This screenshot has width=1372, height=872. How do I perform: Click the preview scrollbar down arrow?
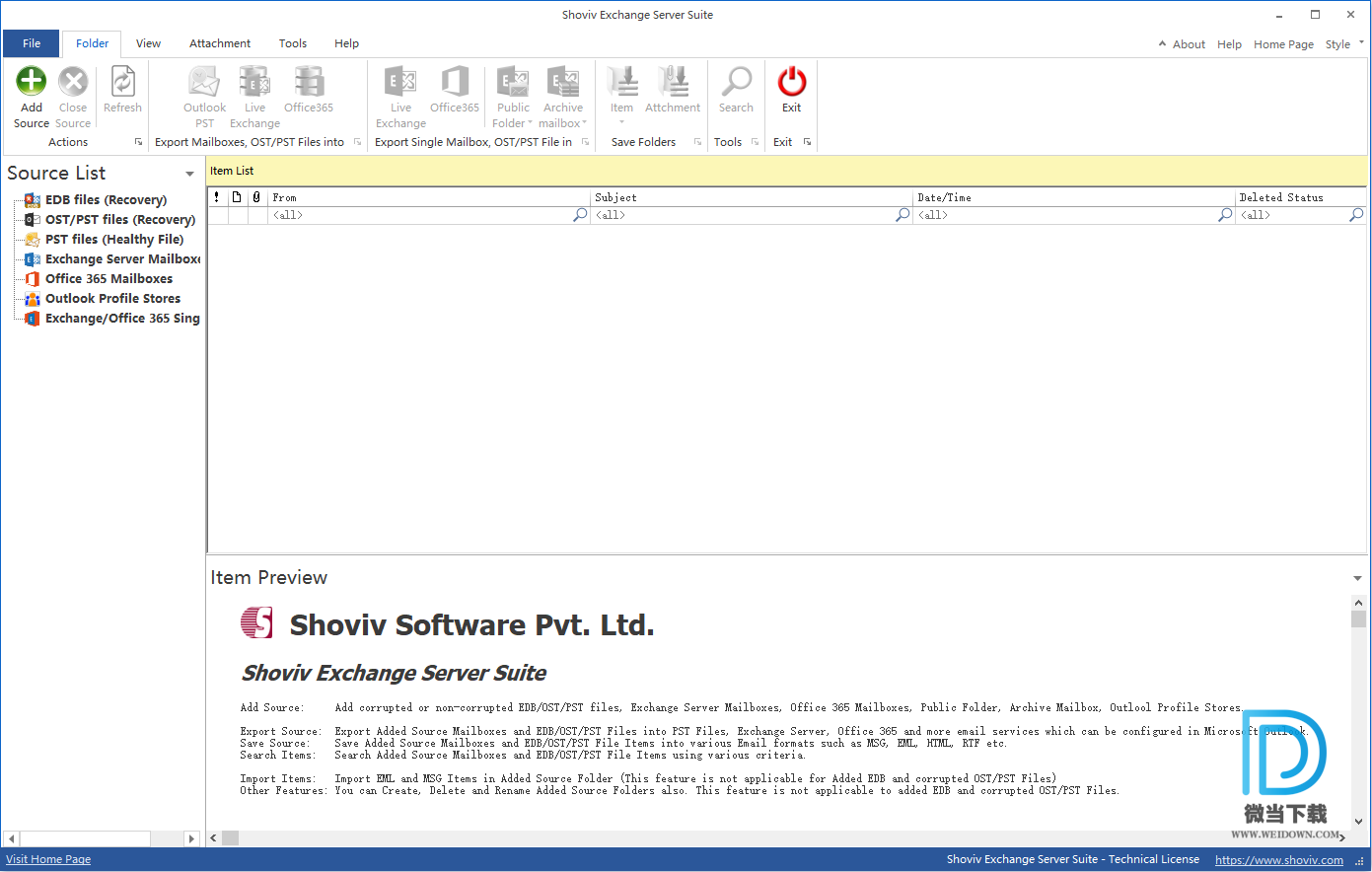point(1358,821)
